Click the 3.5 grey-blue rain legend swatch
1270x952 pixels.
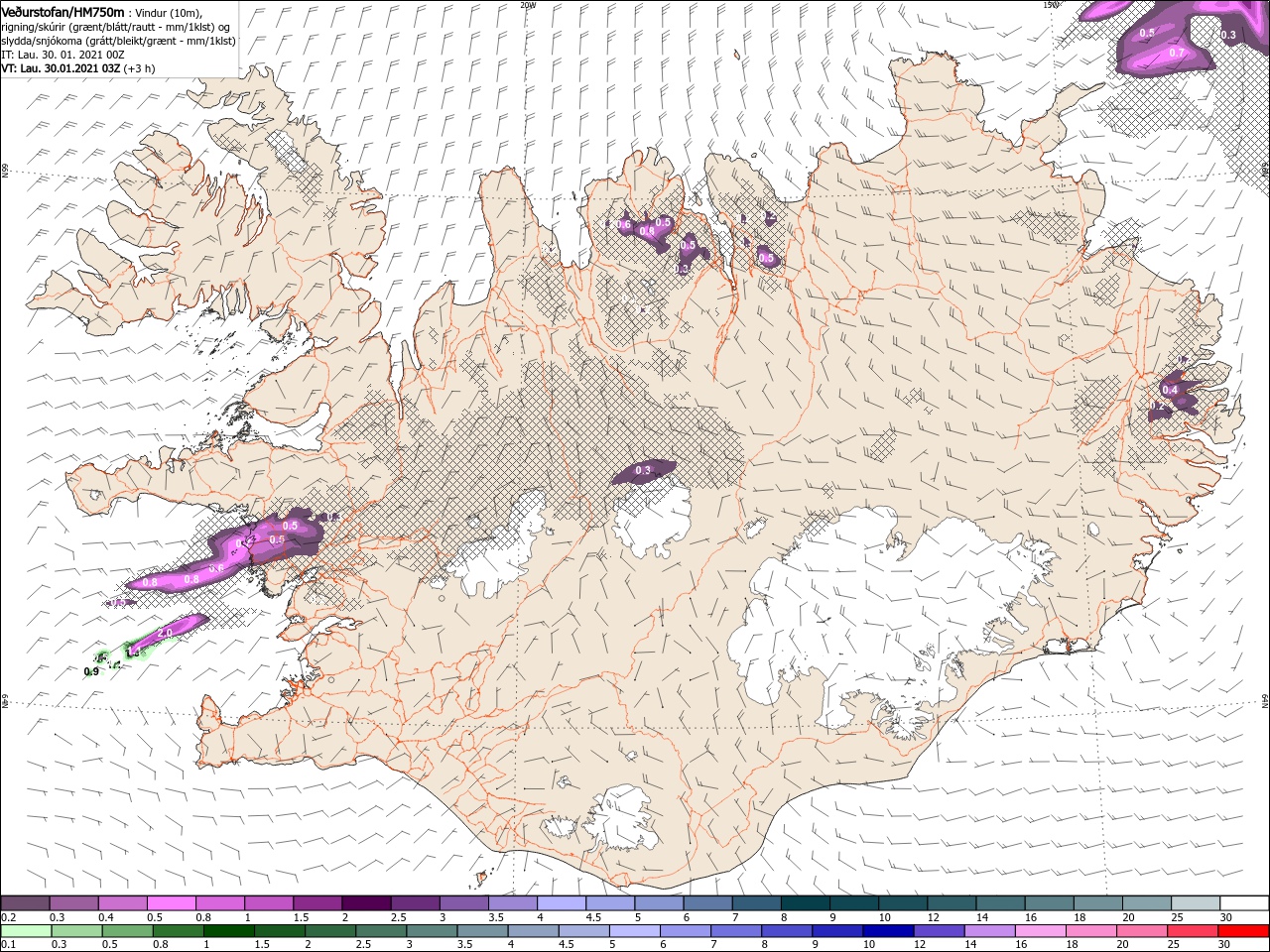coord(482,931)
